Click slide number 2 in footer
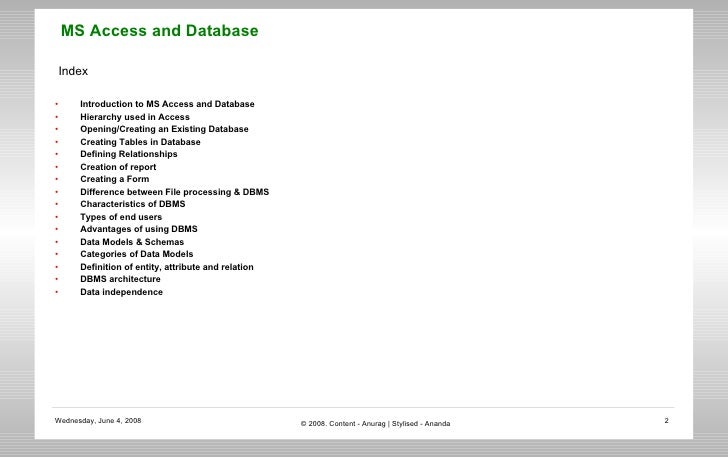This screenshot has height=457, width=728. point(666,421)
